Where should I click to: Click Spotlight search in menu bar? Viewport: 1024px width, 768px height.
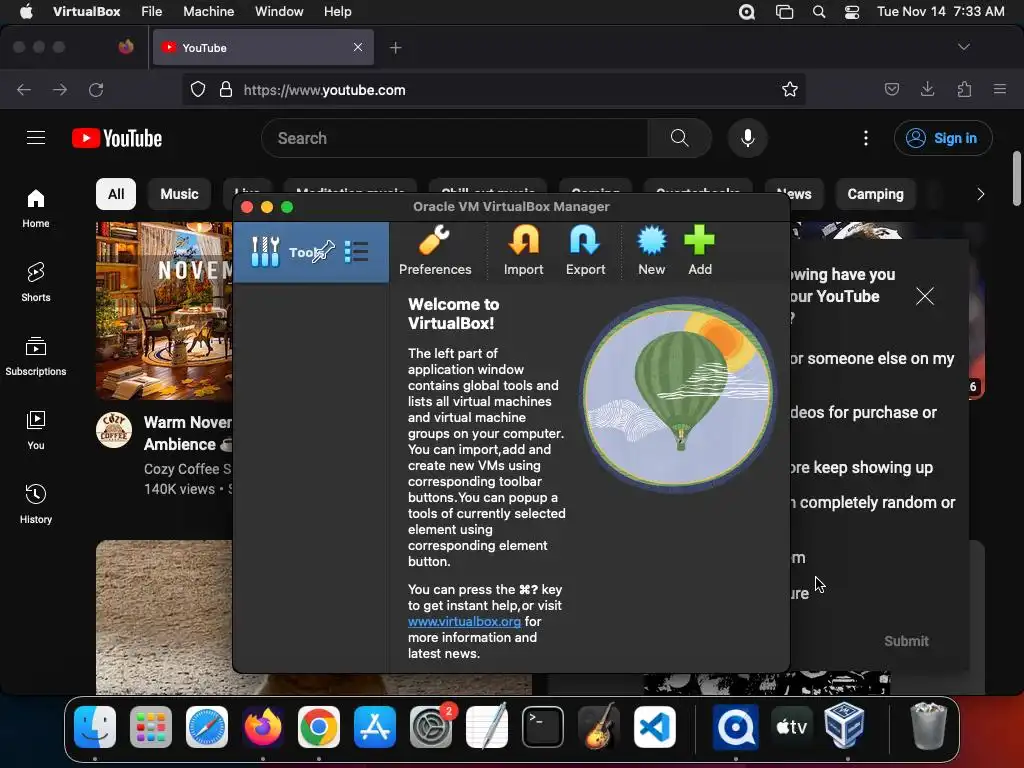pos(818,12)
